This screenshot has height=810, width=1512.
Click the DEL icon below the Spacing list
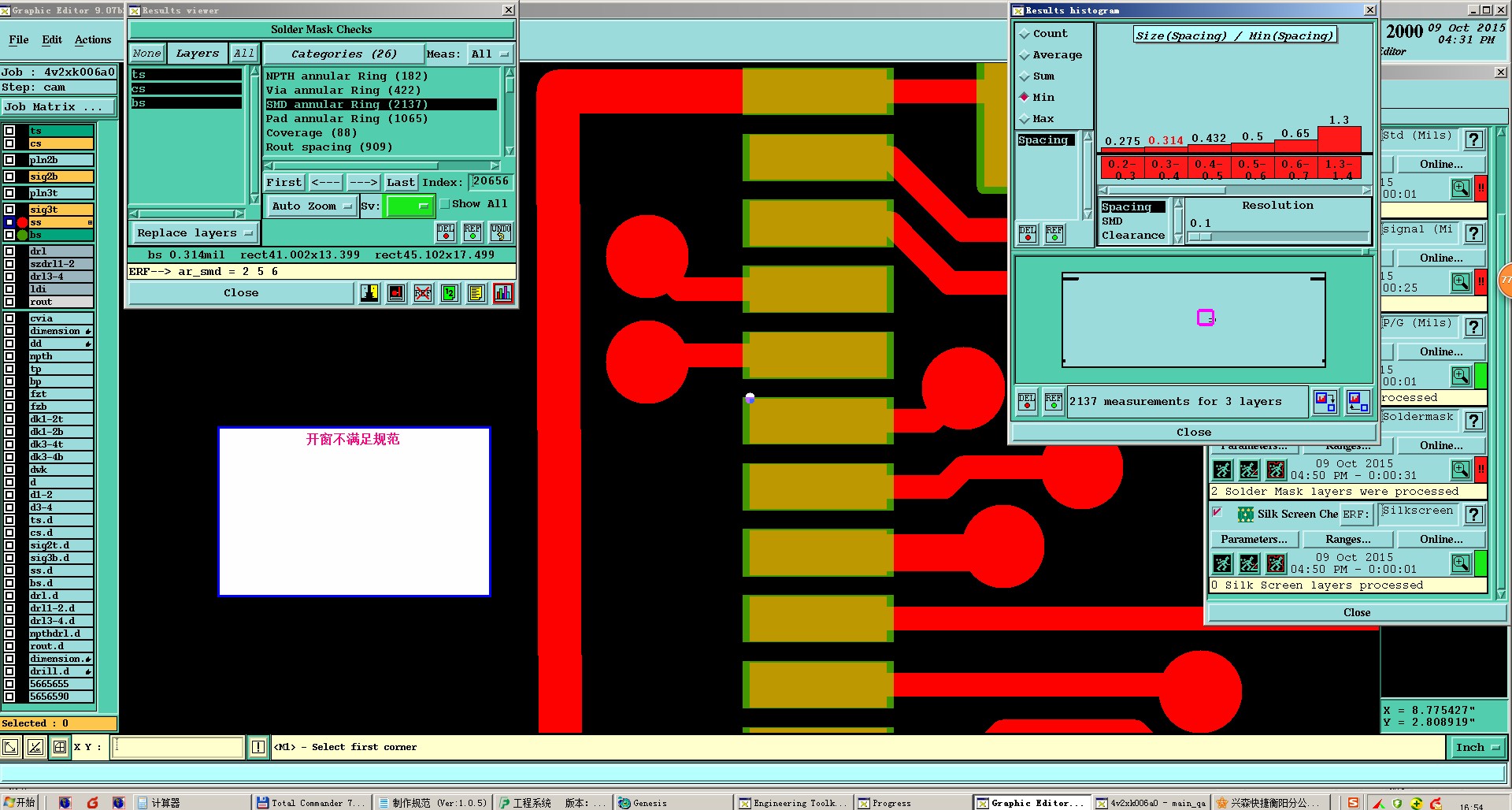[x=1028, y=234]
